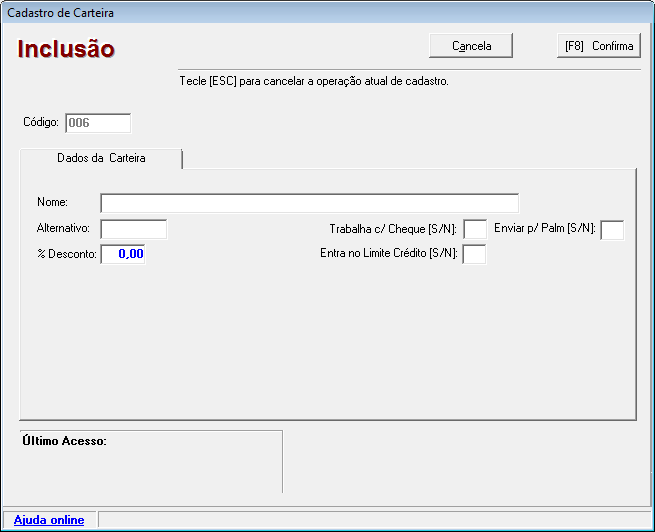Open the Ajuda online link
Screen dimensions: 655x532
(x=49, y=520)
